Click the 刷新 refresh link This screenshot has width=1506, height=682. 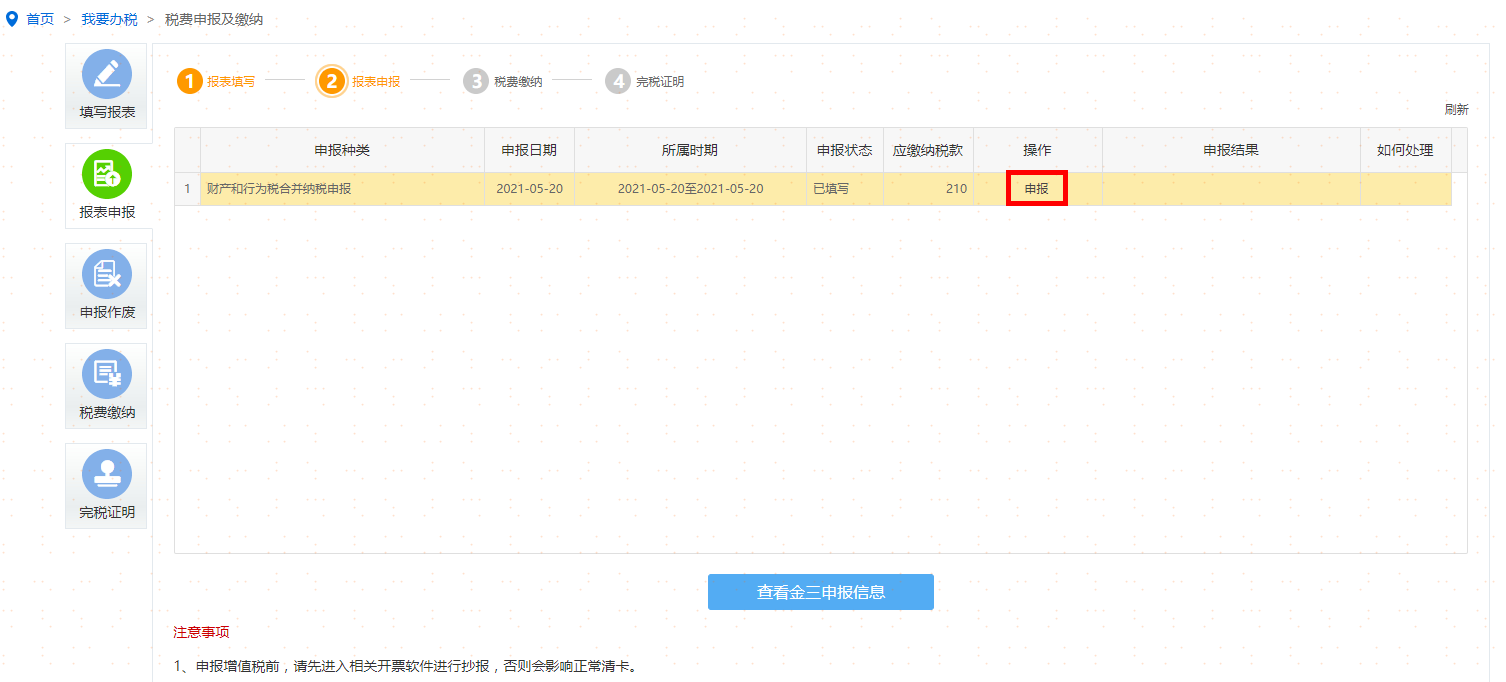coord(1456,109)
